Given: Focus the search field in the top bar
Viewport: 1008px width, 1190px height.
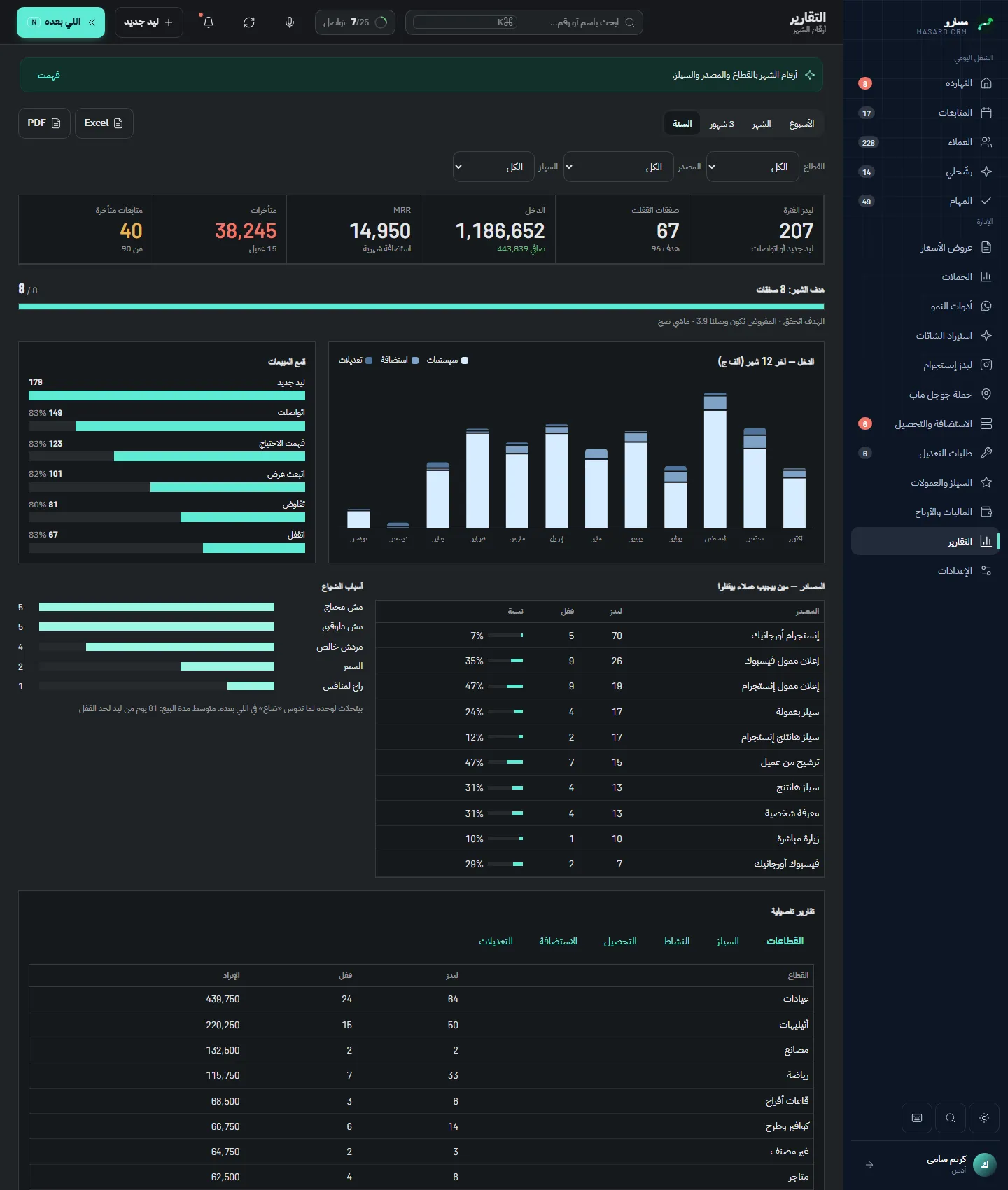Looking at the screenshot, I should pos(524,22).
